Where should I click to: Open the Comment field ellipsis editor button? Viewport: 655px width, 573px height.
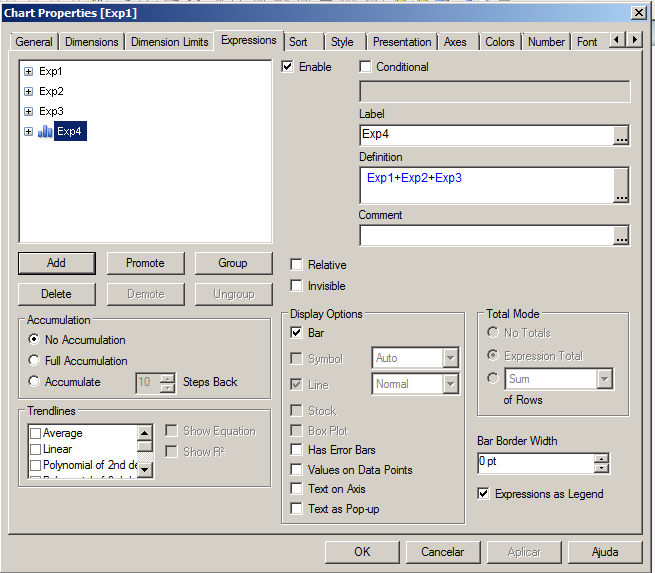[621, 236]
